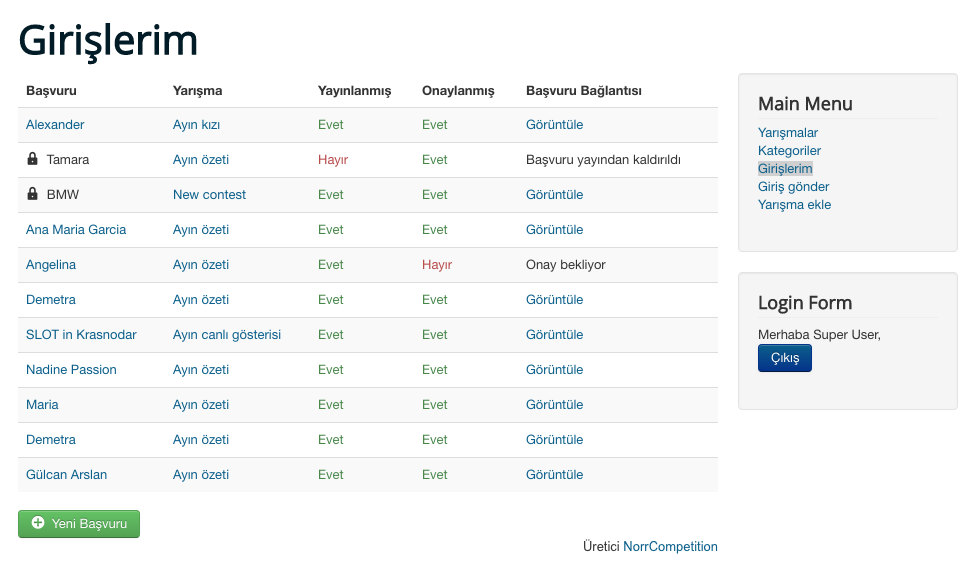Open SLOT in Krasnodar entry
This screenshot has height=566, width=977.
pyautogui.click(x=81, y=335)
